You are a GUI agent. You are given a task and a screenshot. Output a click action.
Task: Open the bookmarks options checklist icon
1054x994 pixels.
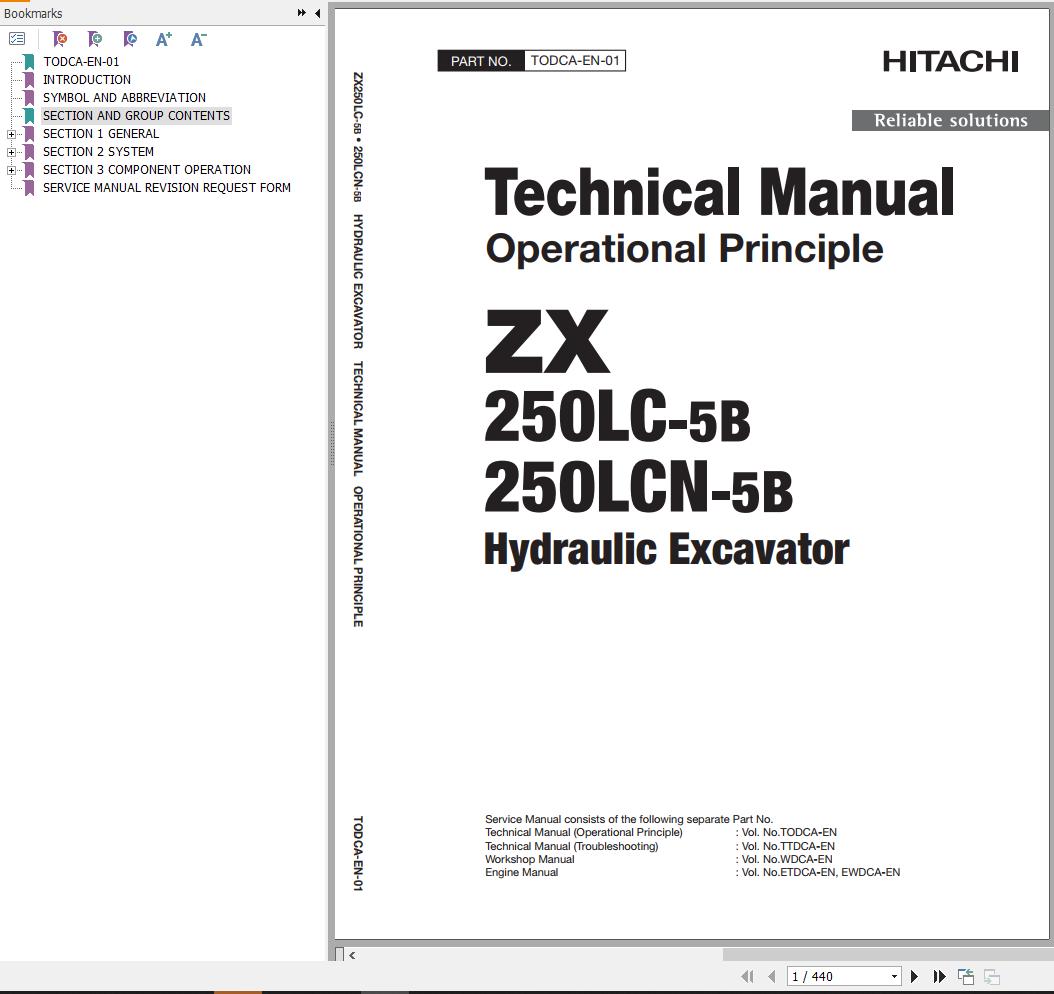pyautogui.click(x=17, y=39)
